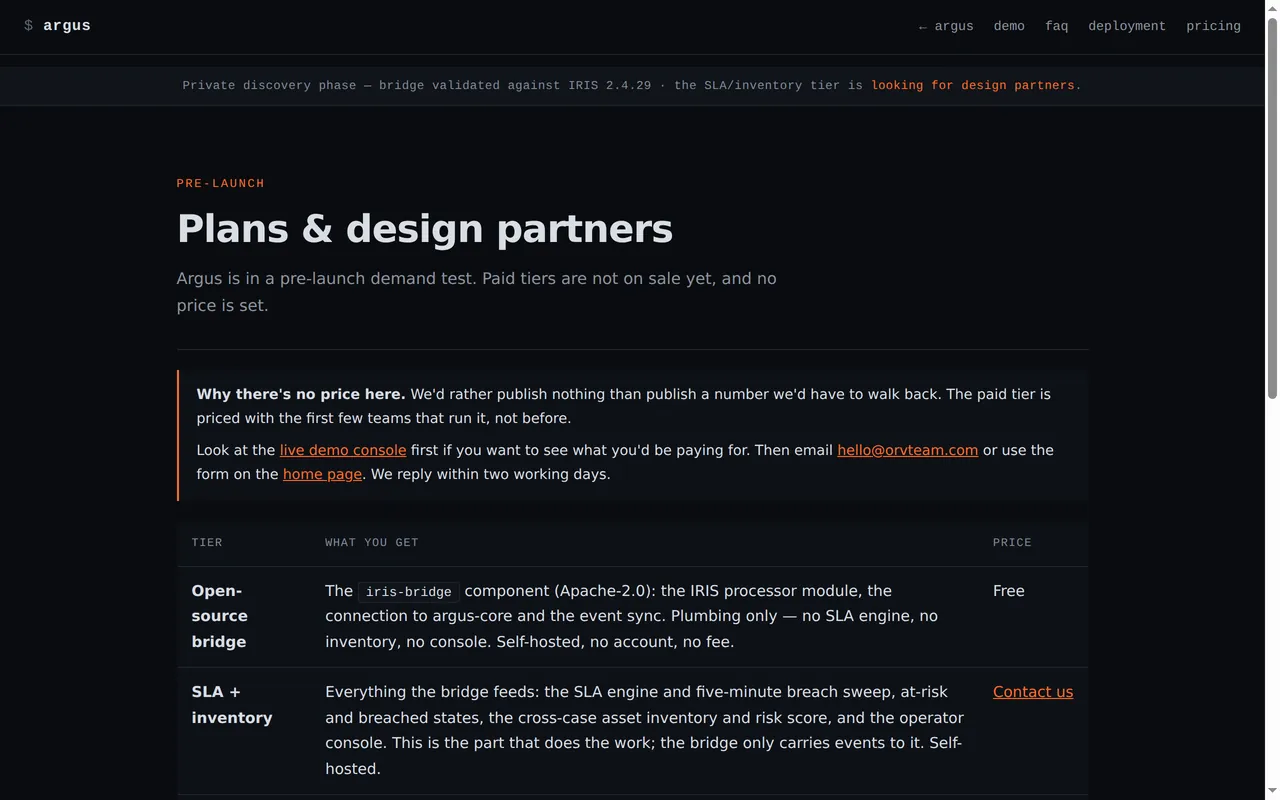Open the argus logo home link
Screen dimensions: 1280x800
pyautogui.click(x=57, y=26)
